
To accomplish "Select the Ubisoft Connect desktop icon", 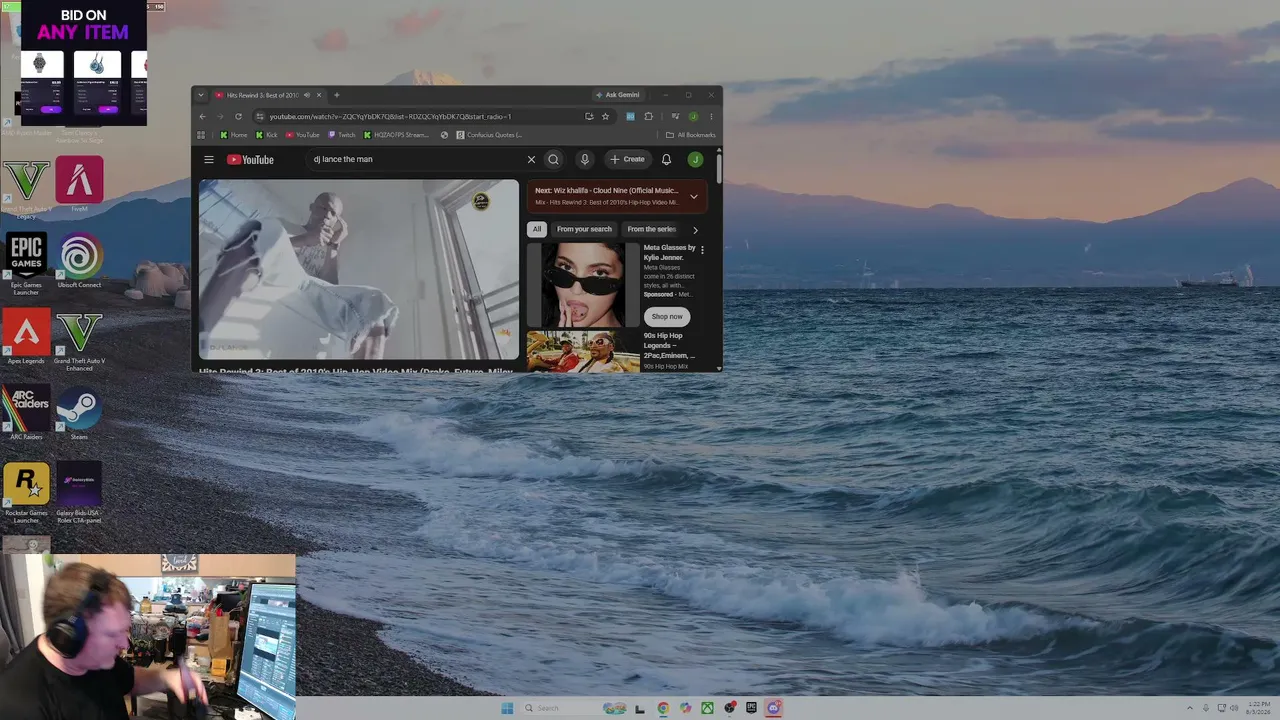I will coord(79,261).
